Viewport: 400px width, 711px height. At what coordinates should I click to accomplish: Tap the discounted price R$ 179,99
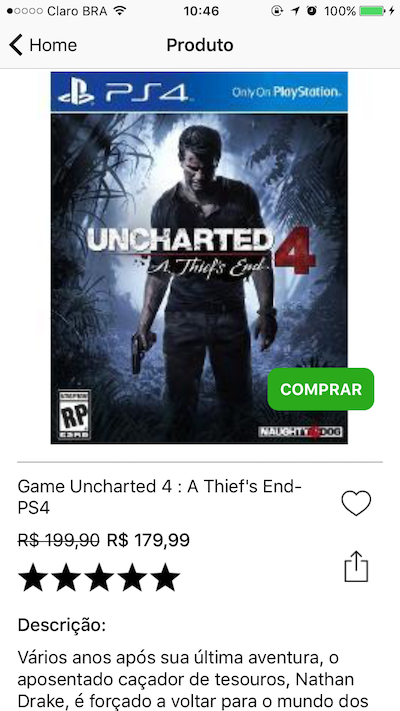[148, 540]
